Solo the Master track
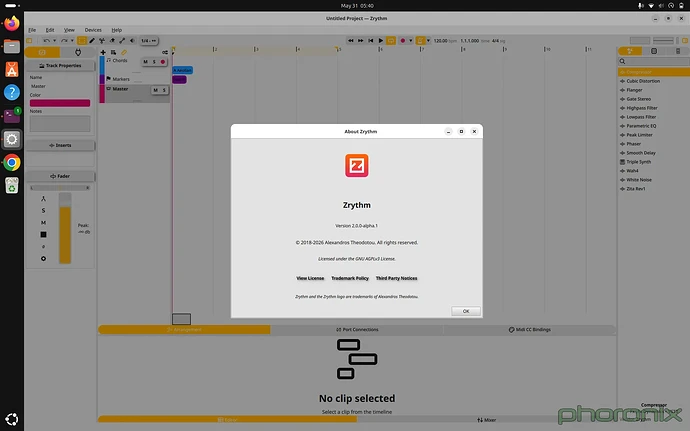Viewport: 690px width, 431px height. tap(164, 90)
